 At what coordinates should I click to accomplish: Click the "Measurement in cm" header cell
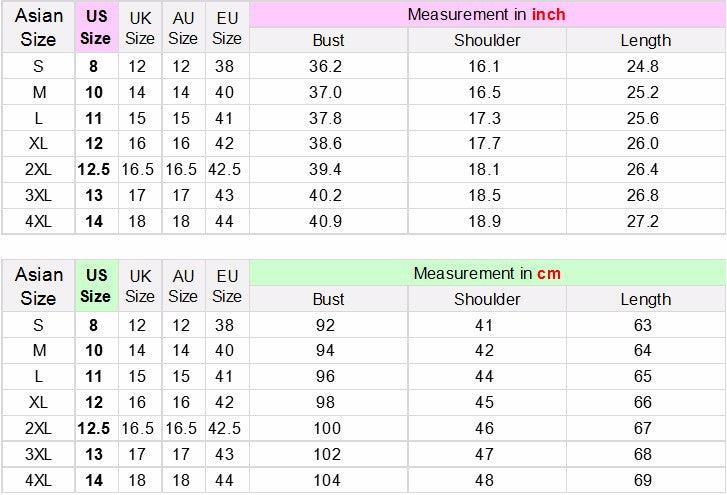[487, 273]
